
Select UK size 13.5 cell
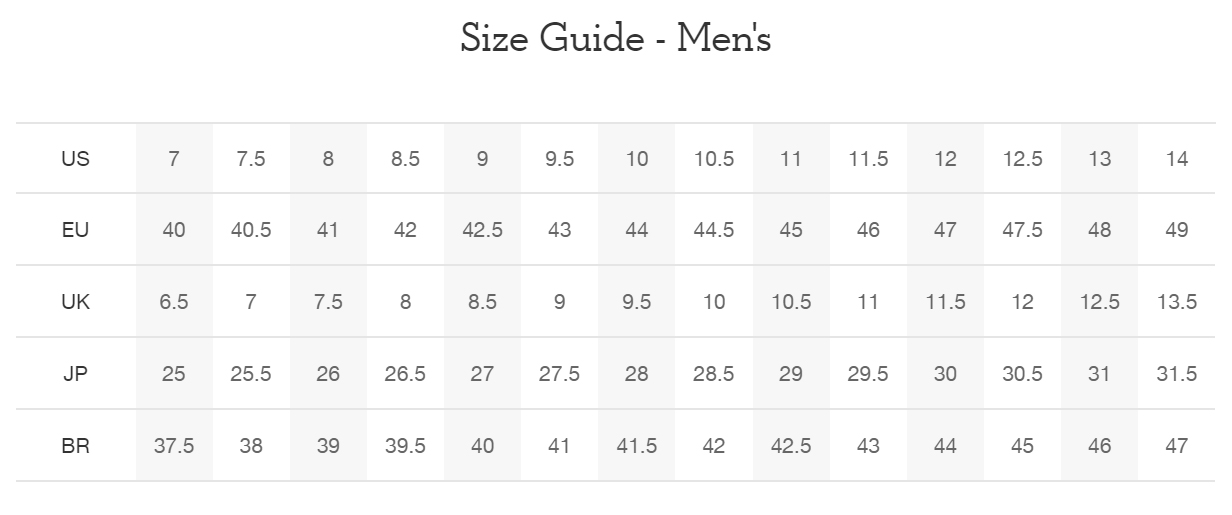click(x=1177, y=302)
